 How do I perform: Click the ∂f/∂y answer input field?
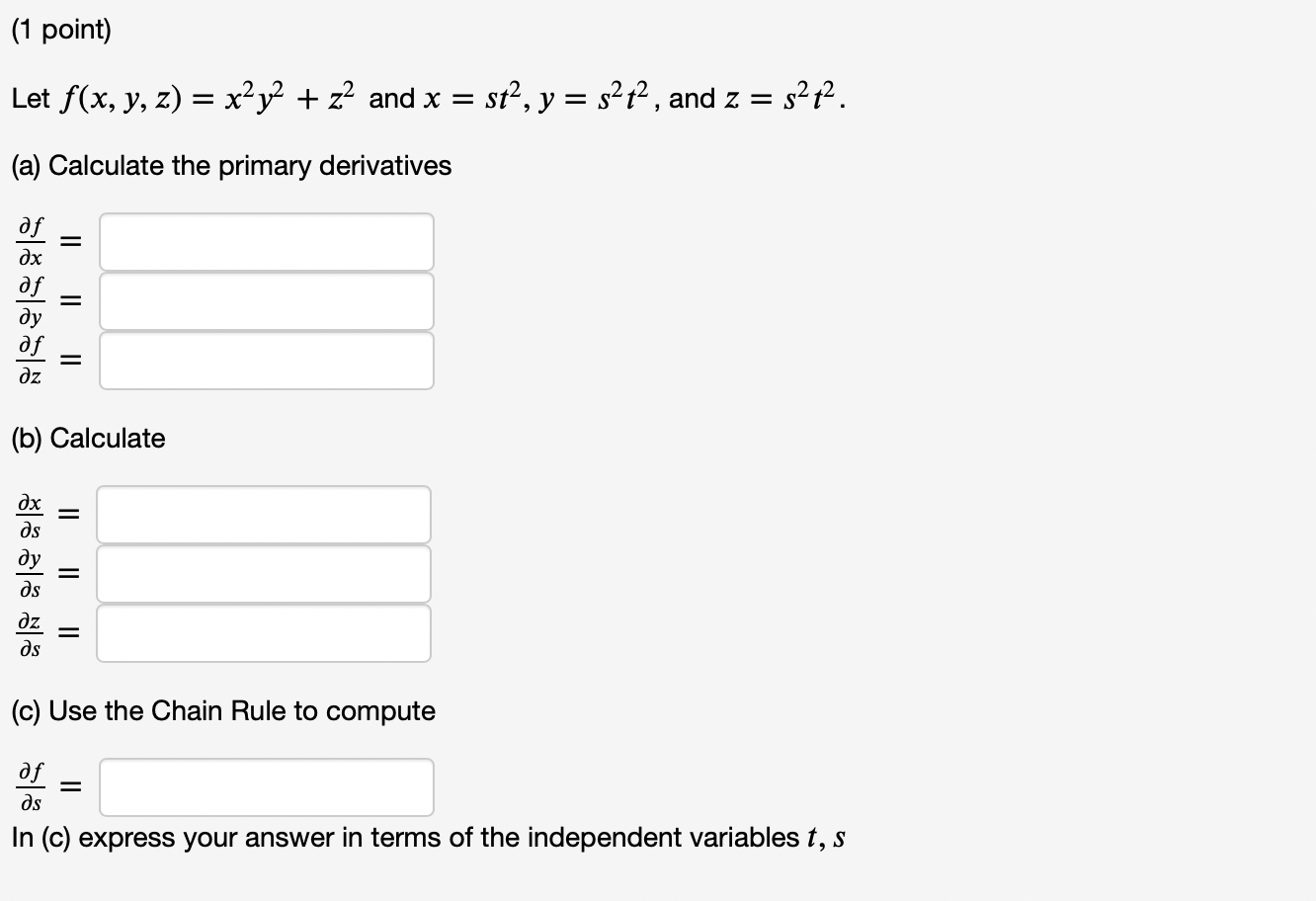(x=267, y=301)
